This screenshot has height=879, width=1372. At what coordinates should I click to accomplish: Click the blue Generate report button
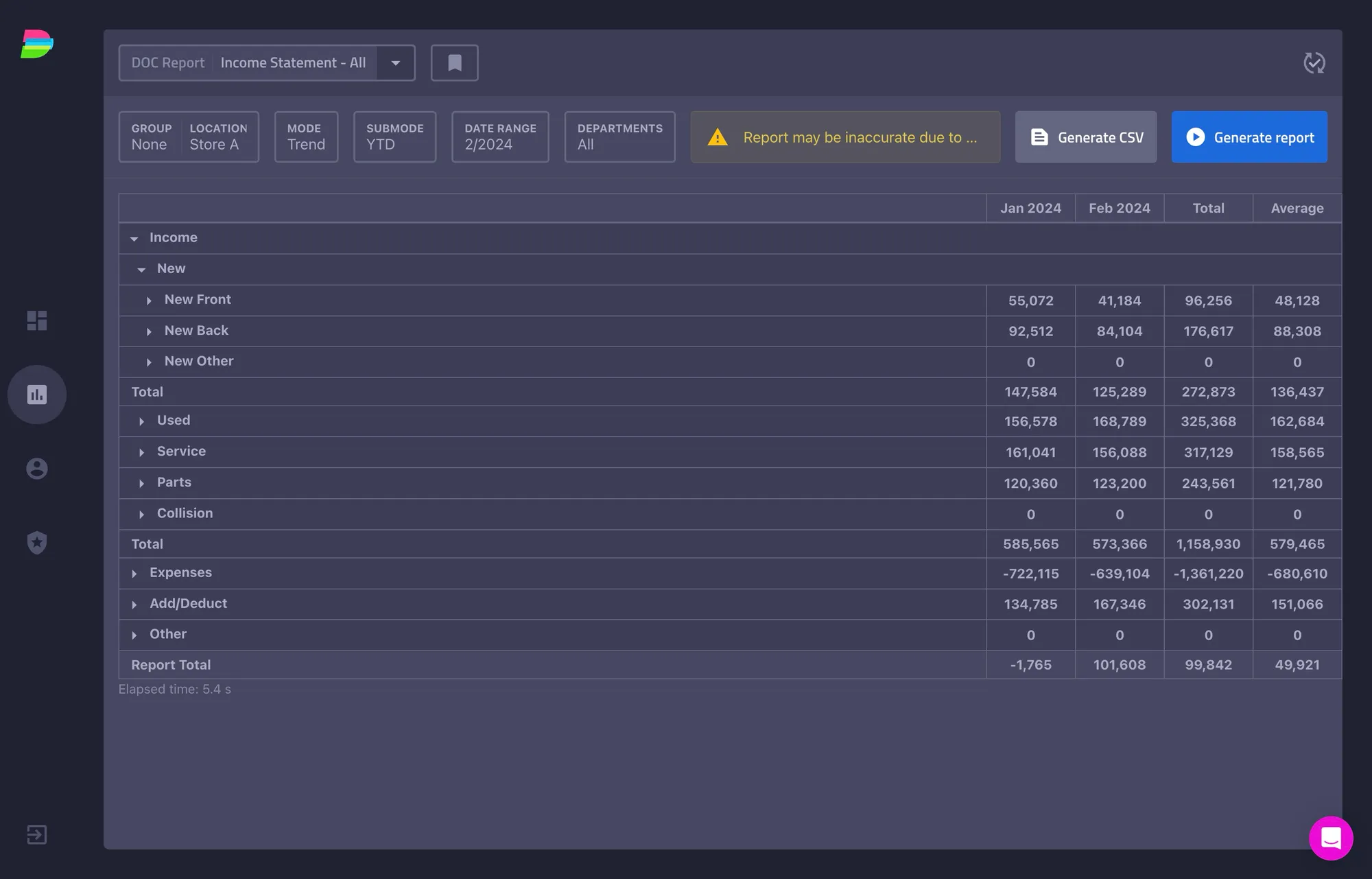pyautogui.click(x=1249, y=137)
